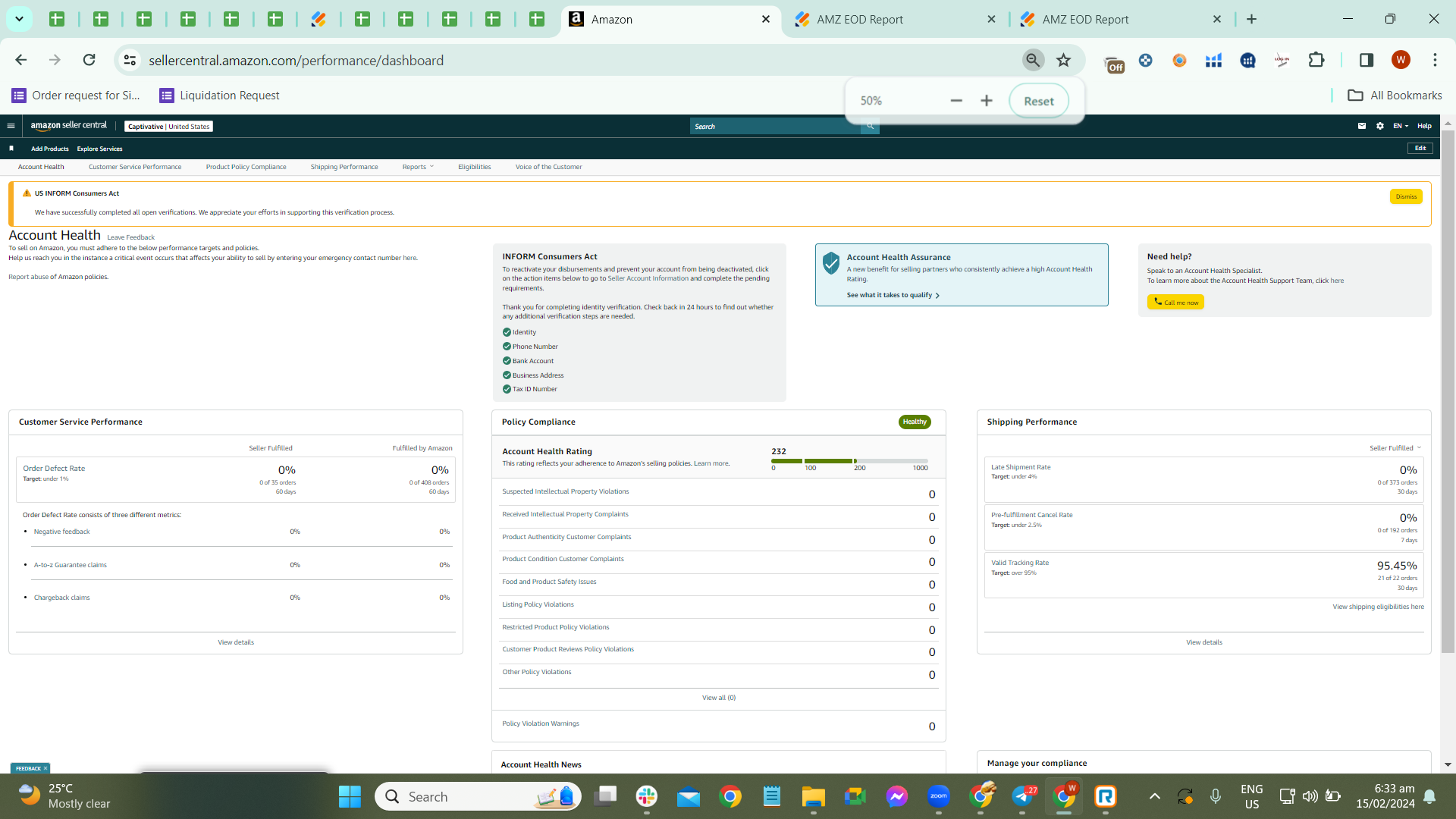Screen dimensions: 1456x819
Task: Open the Captivative United States marketplace switcher
Action: click(168, 127)
